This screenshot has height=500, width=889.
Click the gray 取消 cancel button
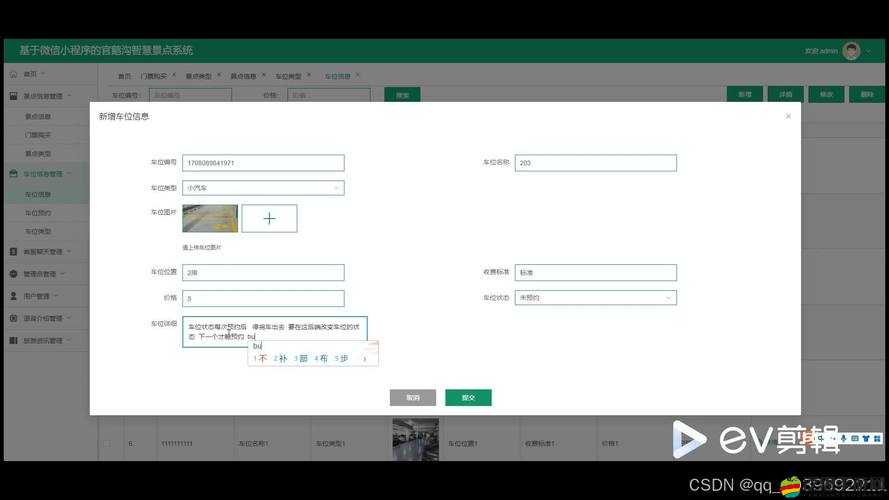point(412,397)
